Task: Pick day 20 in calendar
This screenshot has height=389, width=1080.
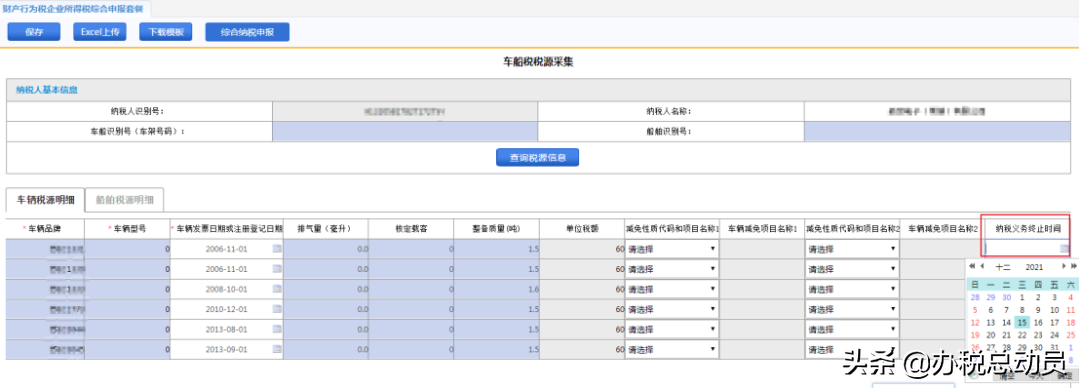Action: [x=991, y=335]
